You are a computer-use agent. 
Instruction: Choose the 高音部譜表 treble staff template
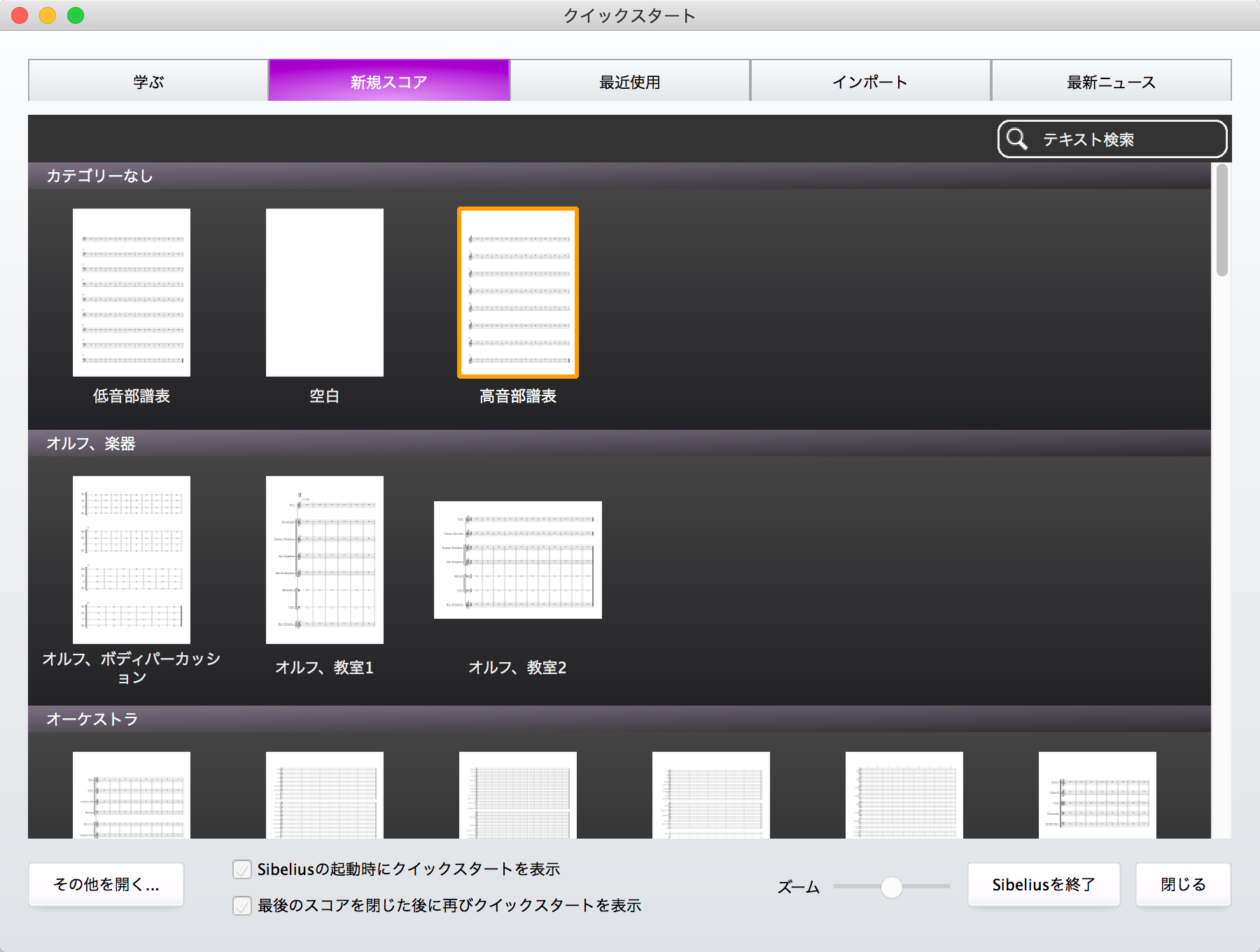[518, 293]
